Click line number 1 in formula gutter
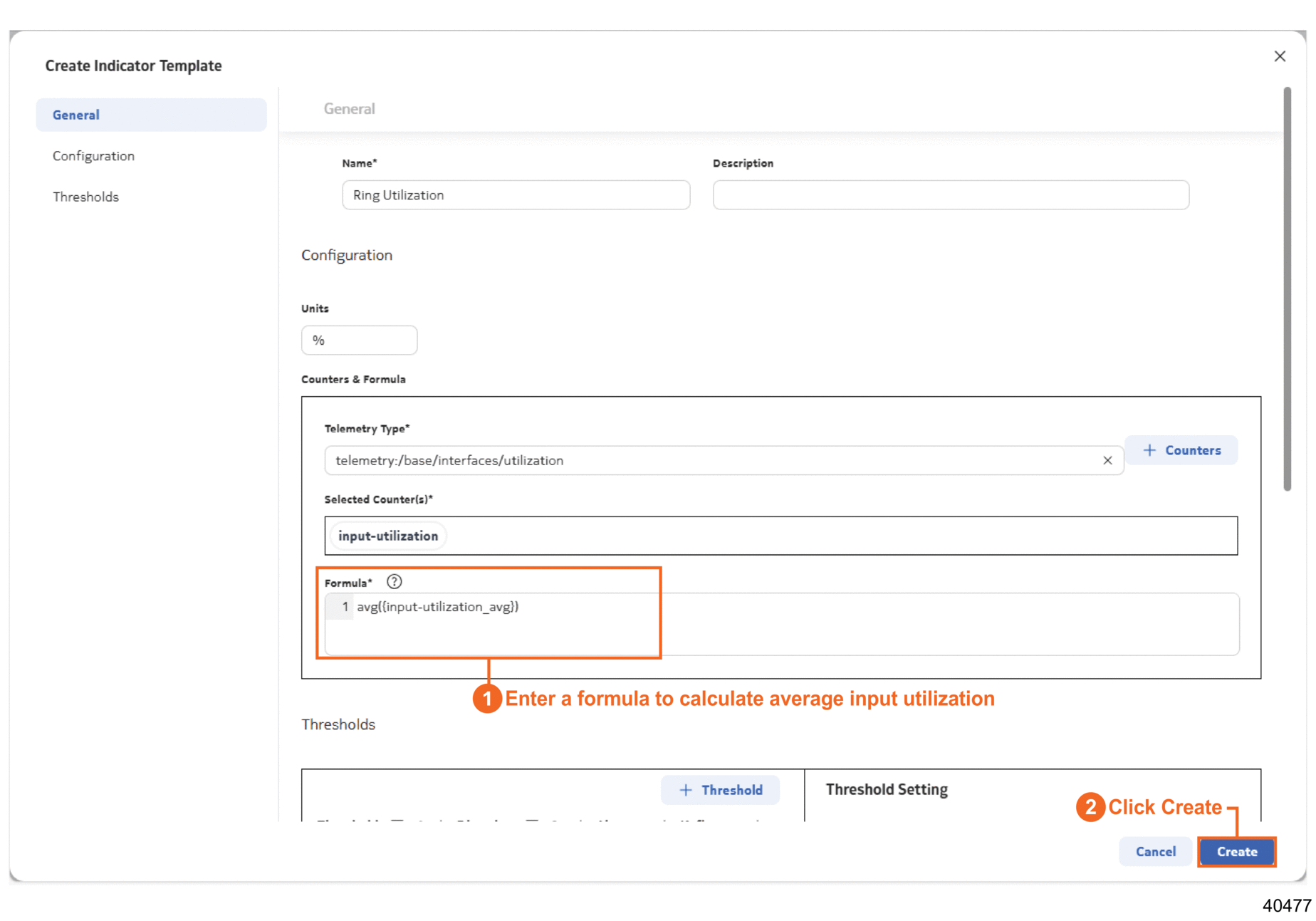Image resolution: width=1316 pixels, height=921 pixels. click(345, 607)
